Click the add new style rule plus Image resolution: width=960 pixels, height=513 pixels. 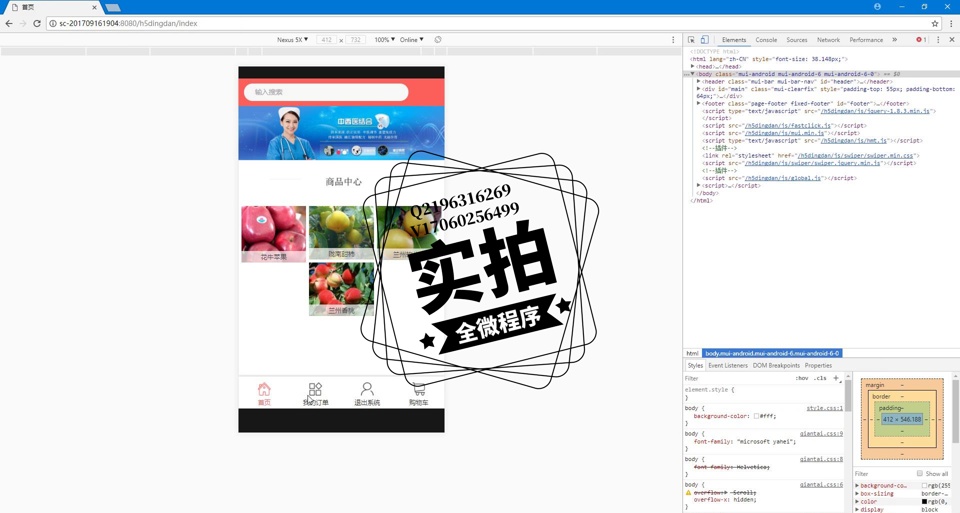(x=836, y=378)
